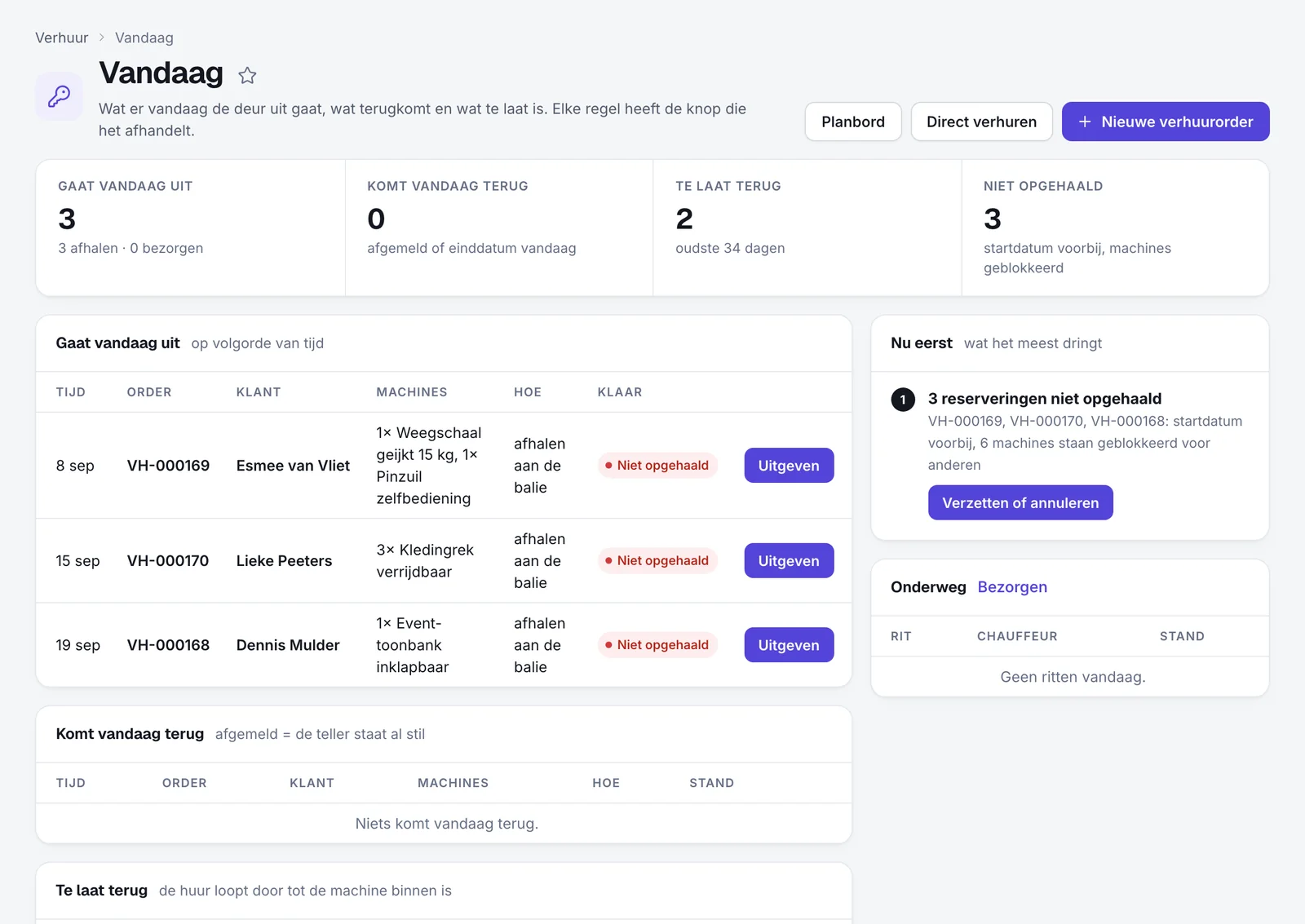Click the breadcrumb chevron after Verhuur

(x=102, y=38)
